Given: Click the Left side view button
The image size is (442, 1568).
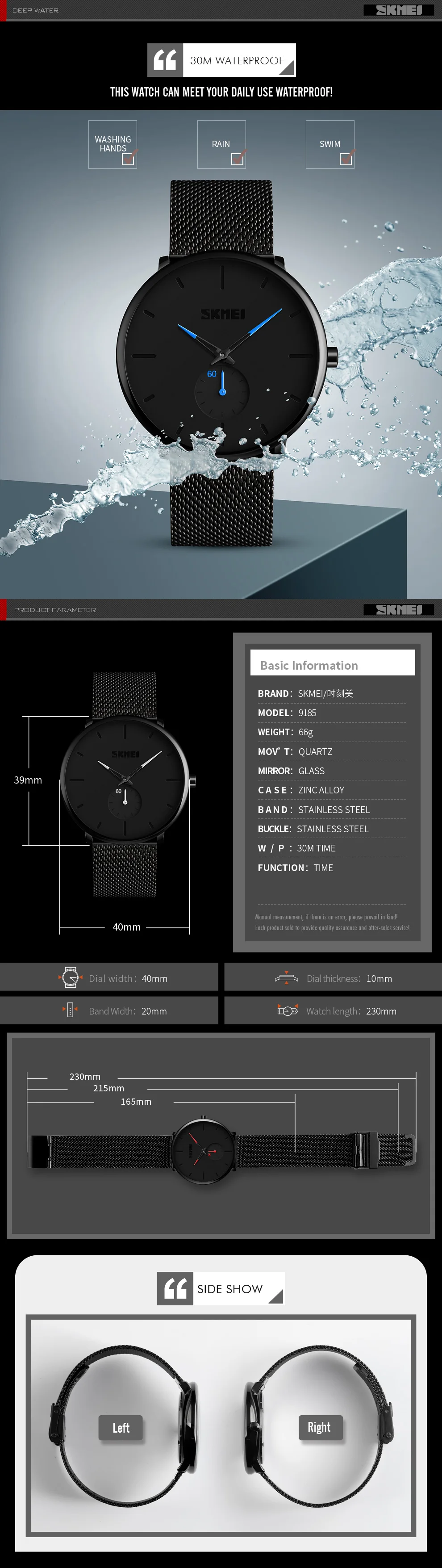Looking at the screenshot, I should point(121,1427).
